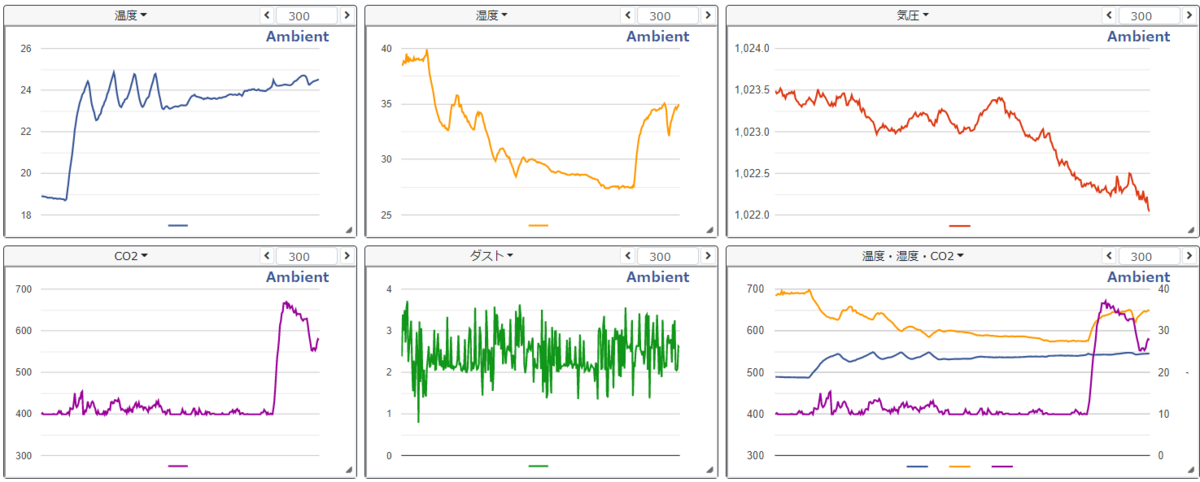Click the Ambient link in 温度・湿度・CO2 chart
The image size is (1200, 482).
pyautogui.click(x=1138, y=277)
